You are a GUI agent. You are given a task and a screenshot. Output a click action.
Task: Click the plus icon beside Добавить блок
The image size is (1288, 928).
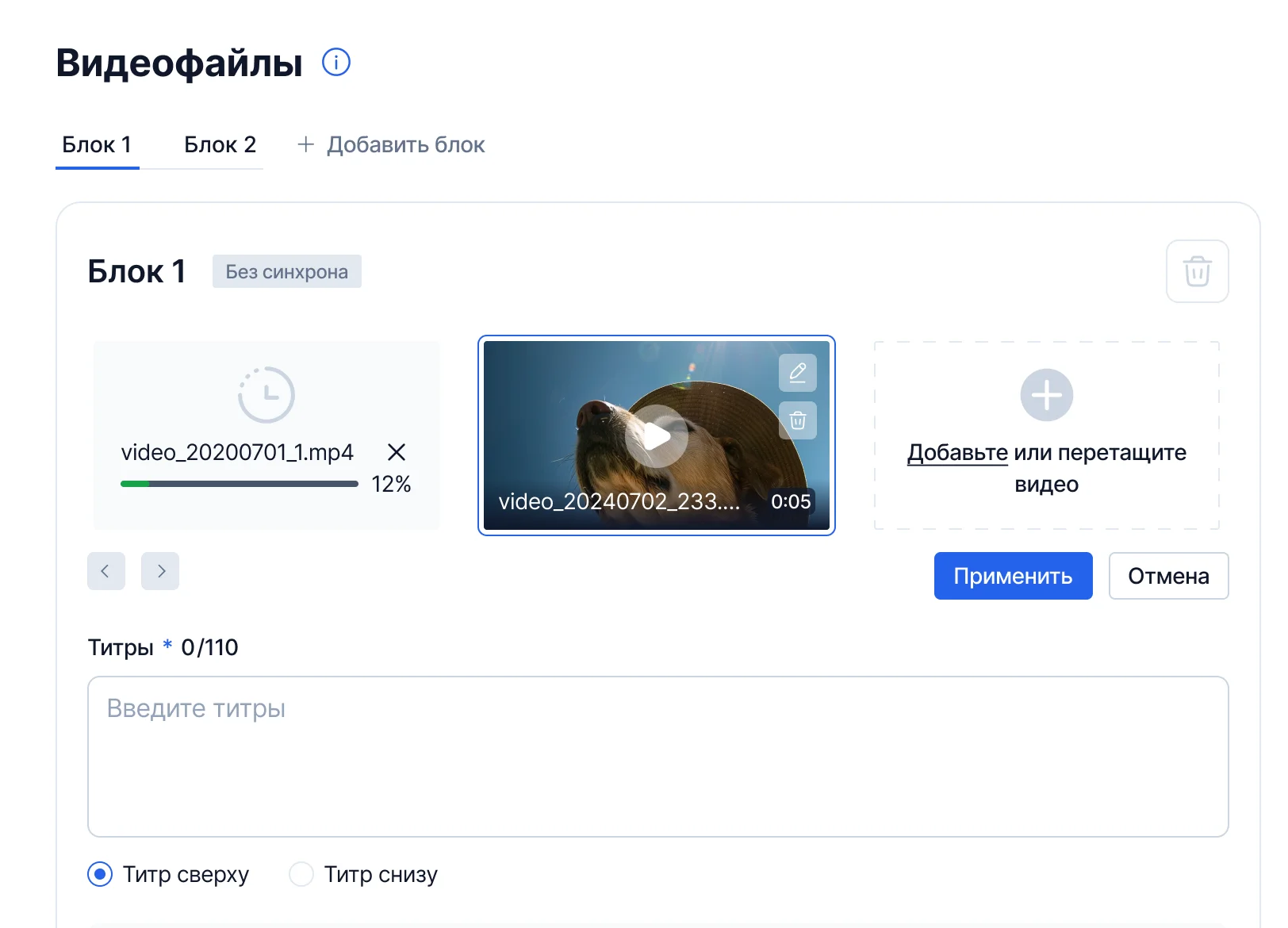click(x=305, y=144)
